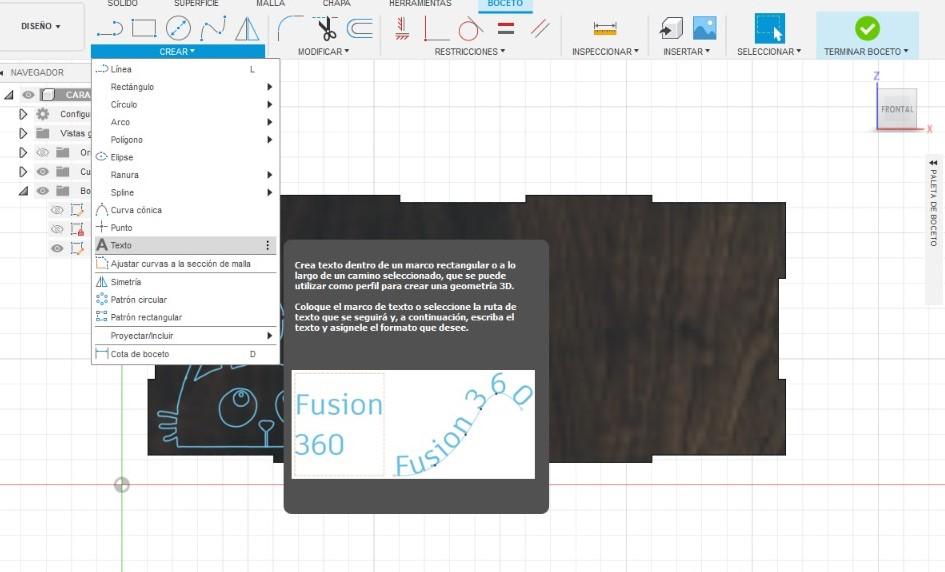Click the Insert derive icon
This screenshot has width=945, height=572.
coord(671,28)
